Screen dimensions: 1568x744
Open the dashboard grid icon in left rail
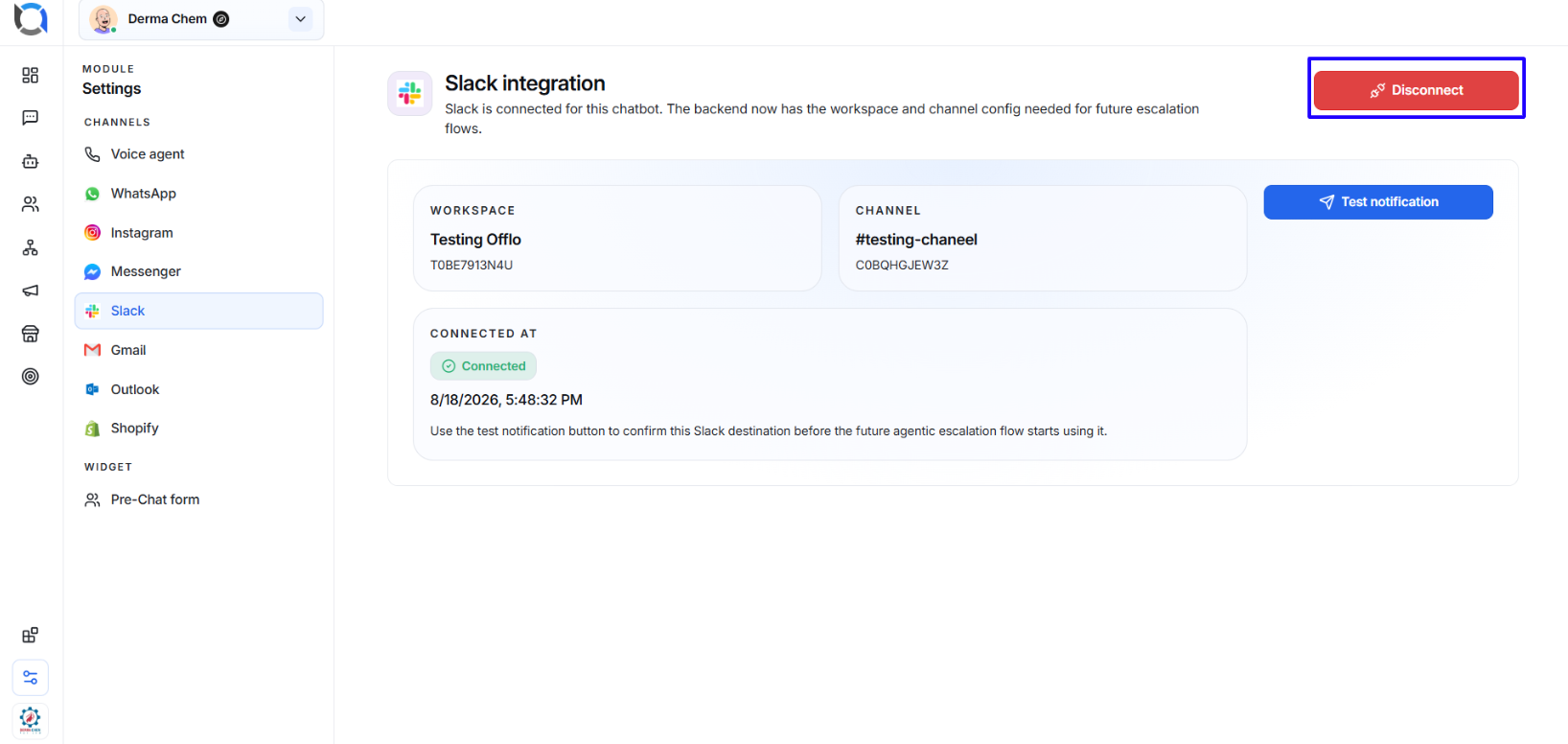(x=31, y=75)
